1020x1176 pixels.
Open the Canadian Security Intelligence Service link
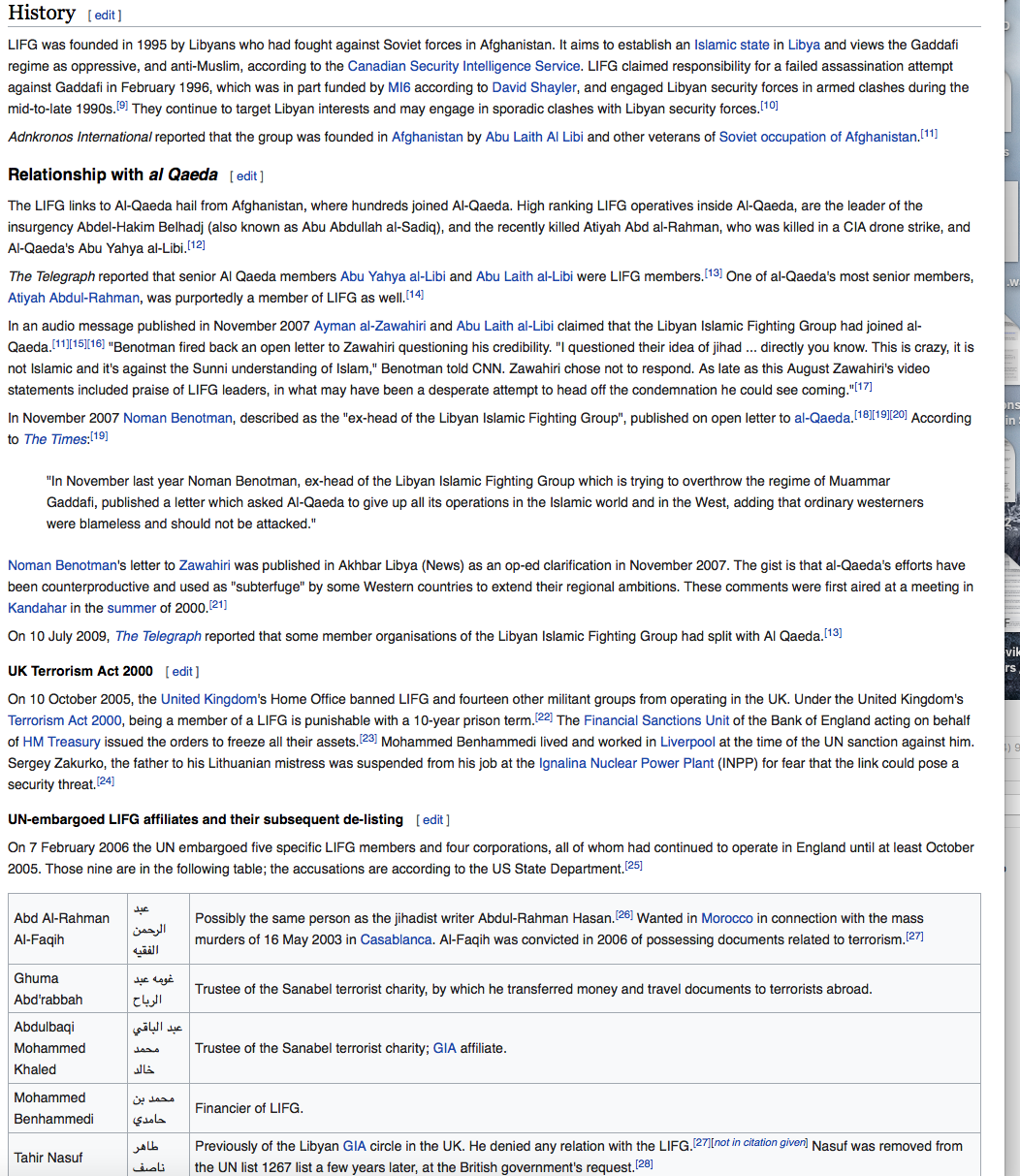[x=464, y=66]
